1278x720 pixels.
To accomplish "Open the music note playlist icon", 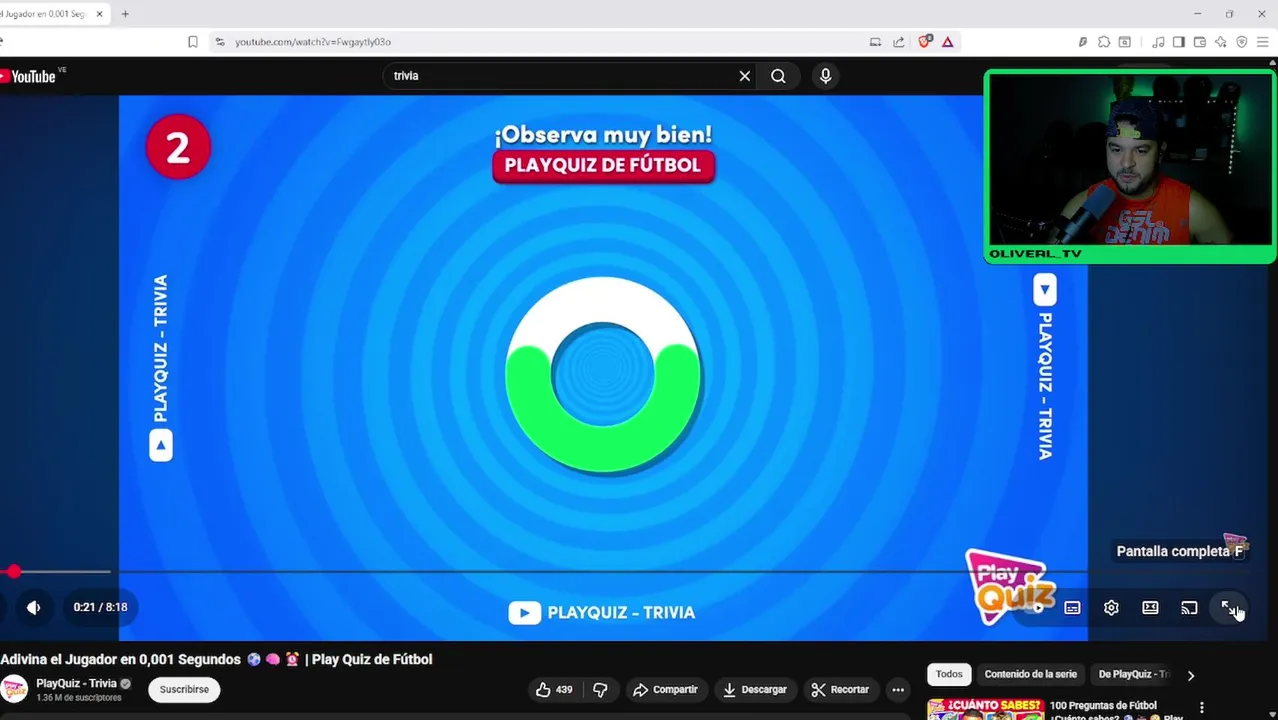I will [x=1158, y=42].
